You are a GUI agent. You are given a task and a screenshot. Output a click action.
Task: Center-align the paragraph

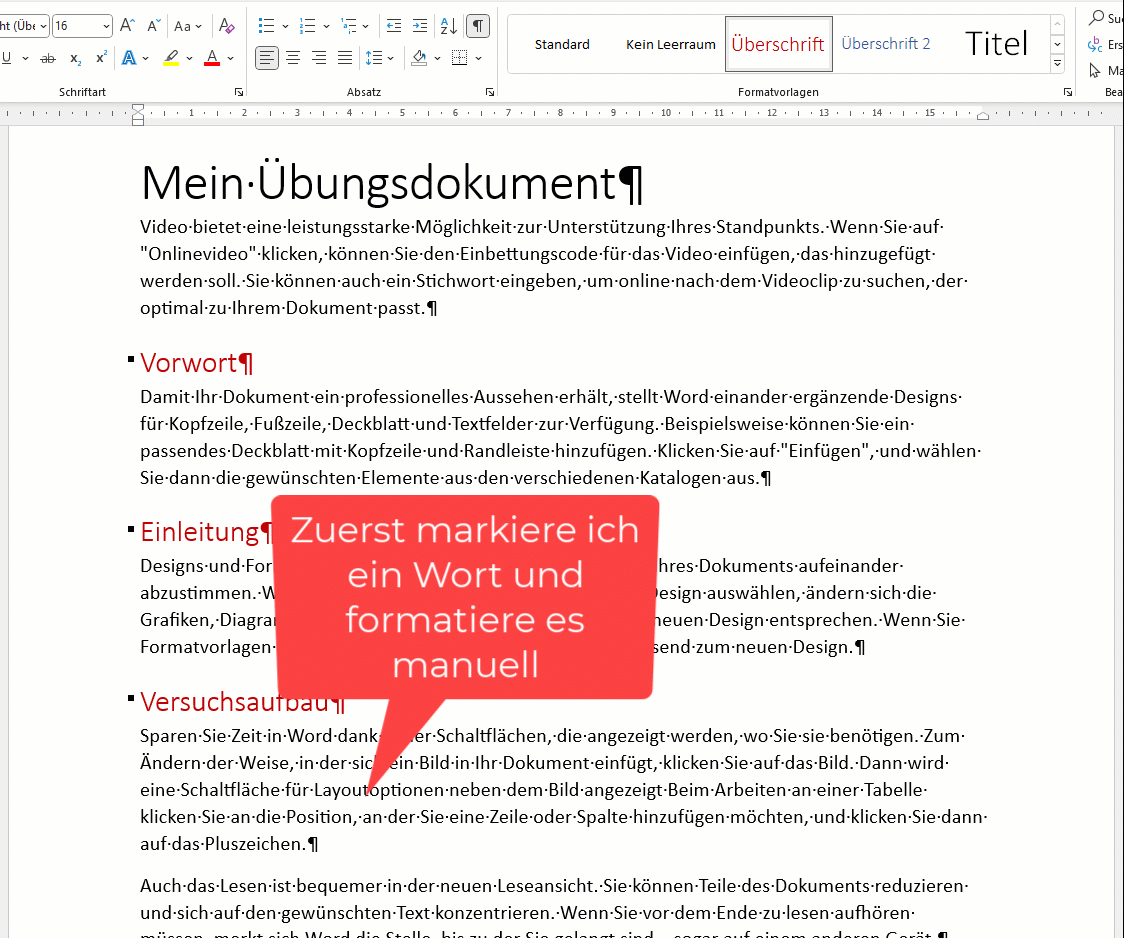[x=293, y=58]
